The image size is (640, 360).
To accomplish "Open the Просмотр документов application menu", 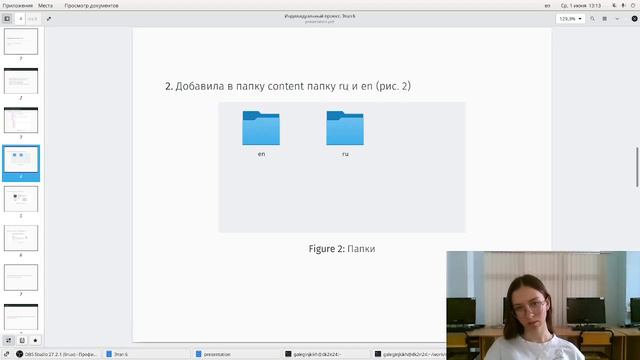I will (x=91, y=6).
